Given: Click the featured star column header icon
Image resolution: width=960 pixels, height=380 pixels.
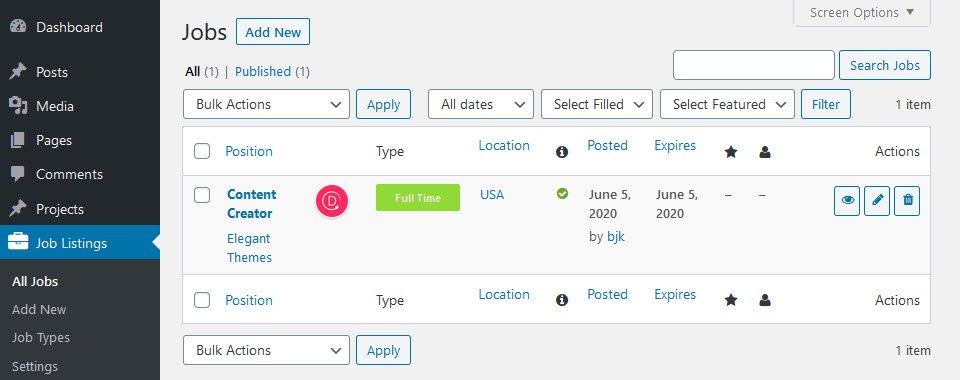Looking at the screenshot, I should point(731,152).
